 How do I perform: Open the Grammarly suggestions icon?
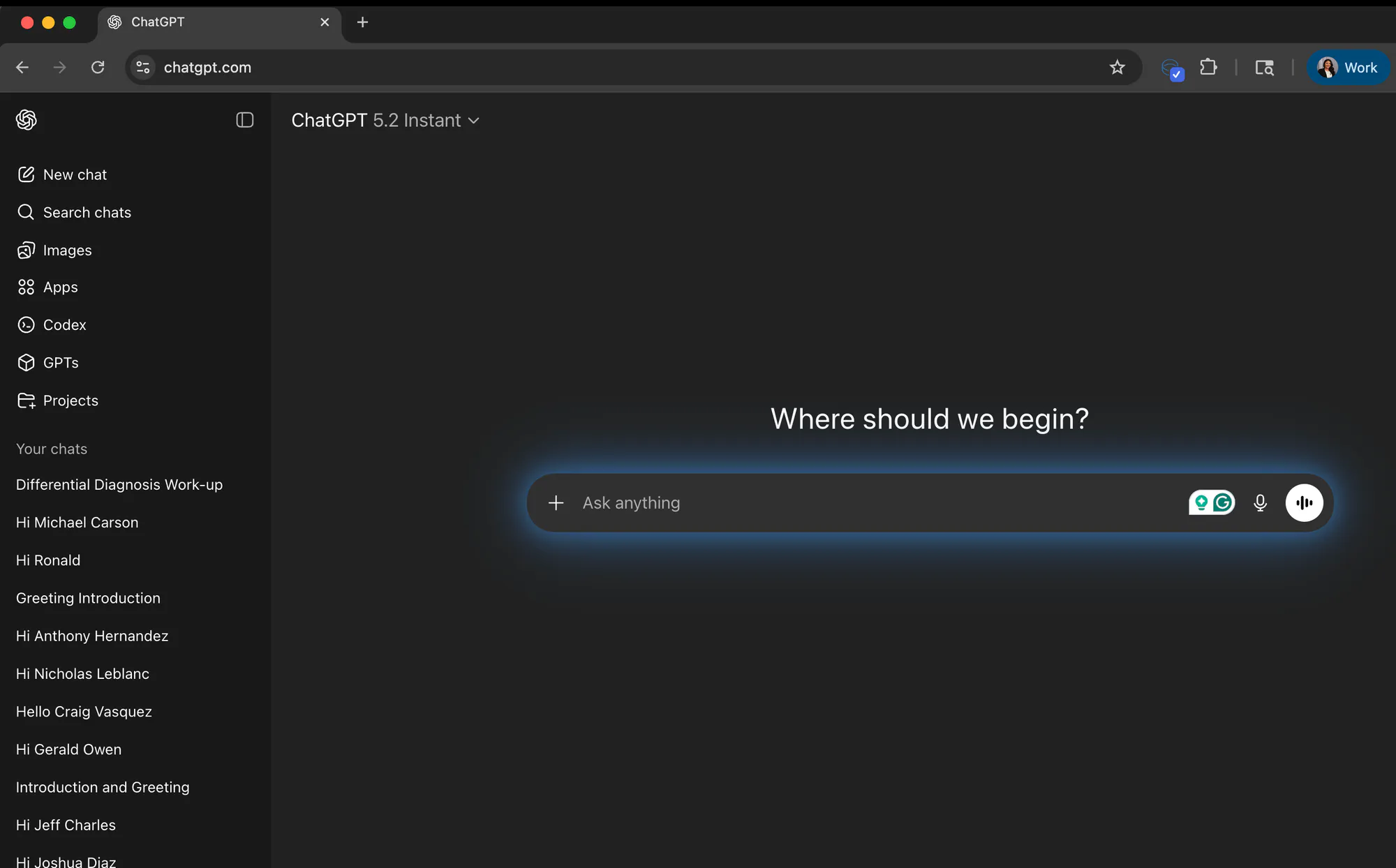1212,502
